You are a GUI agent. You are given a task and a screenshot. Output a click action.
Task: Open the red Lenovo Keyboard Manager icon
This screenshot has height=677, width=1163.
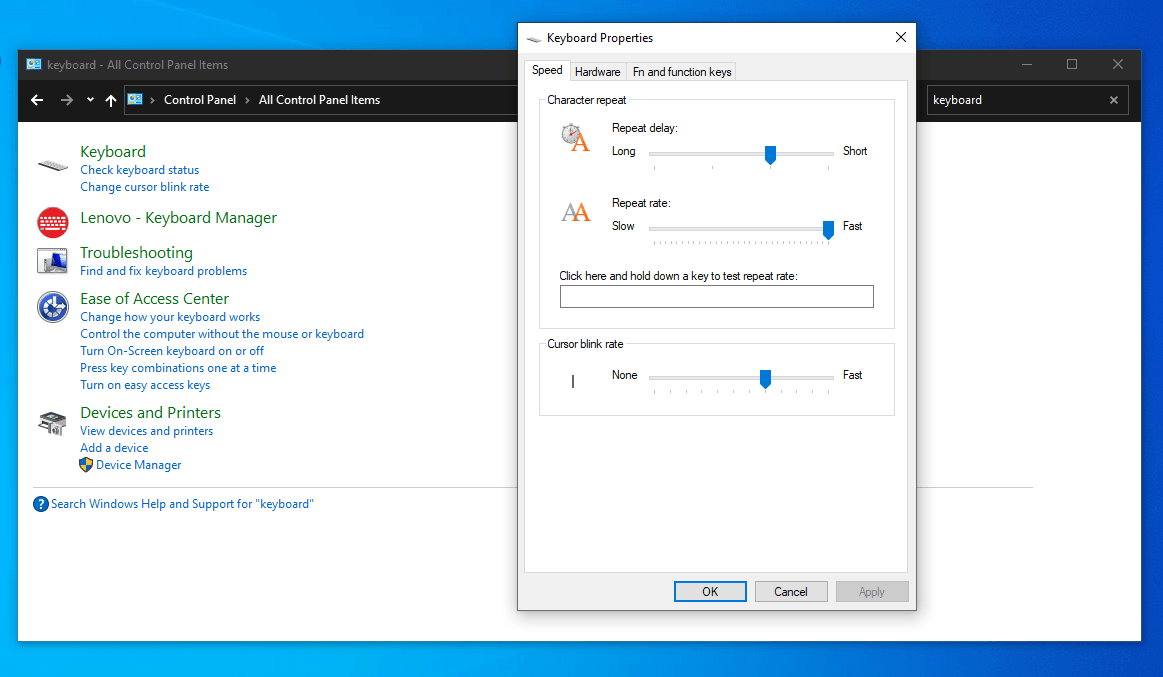pos(52,222)
